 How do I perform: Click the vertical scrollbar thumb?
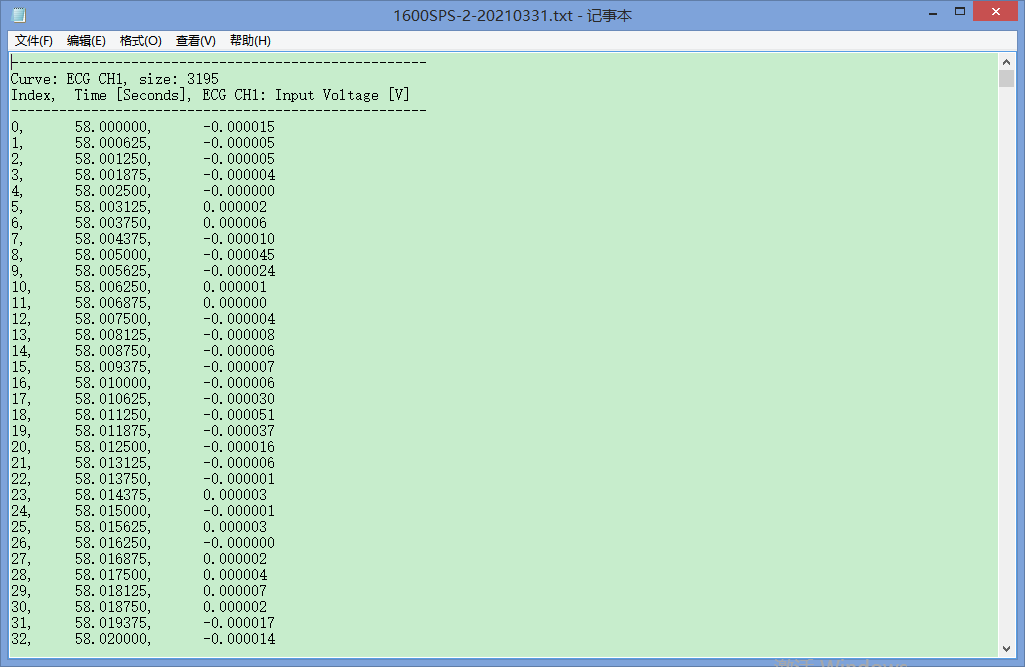point(1006,79)
